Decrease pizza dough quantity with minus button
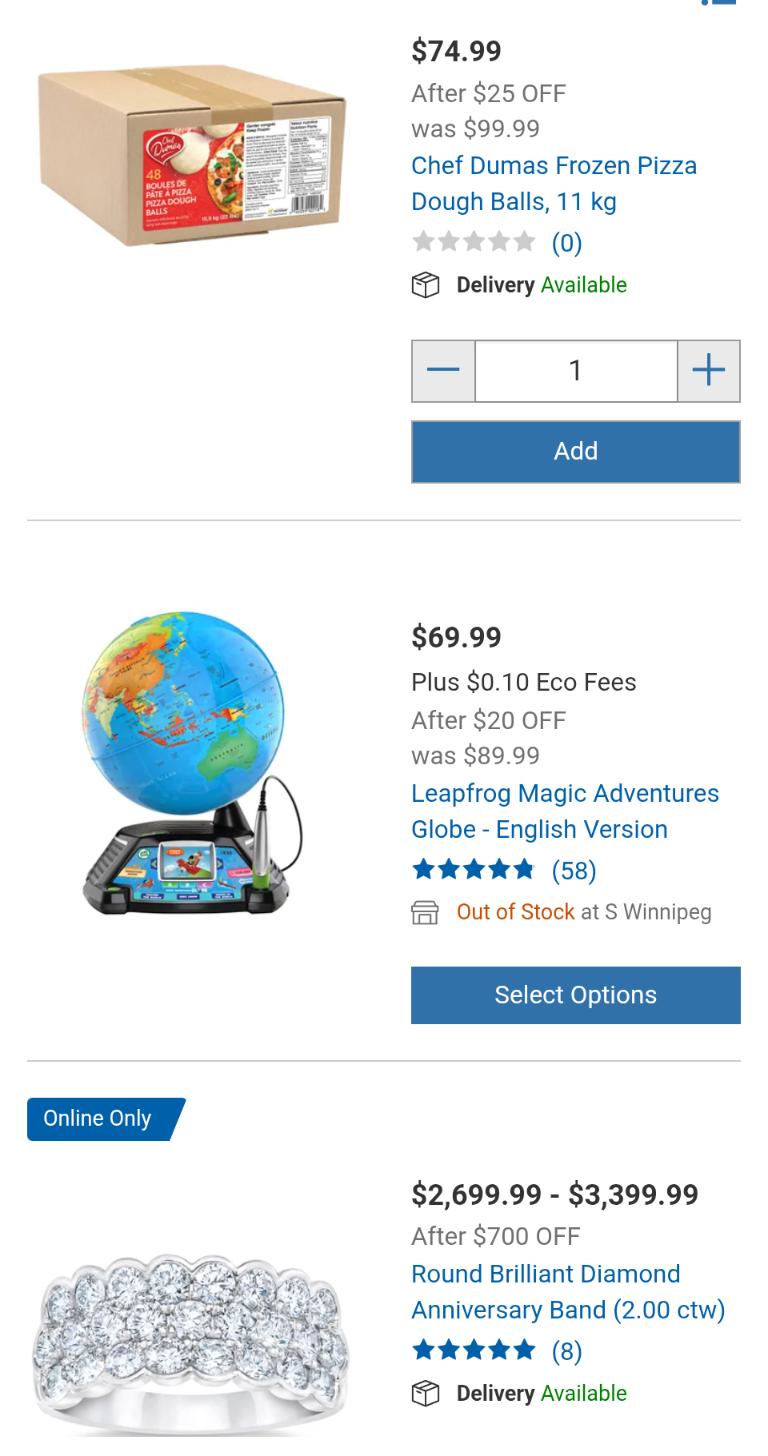Image resolution: width=768 pixels, height=1456 pixels. (x=443, y=371)
